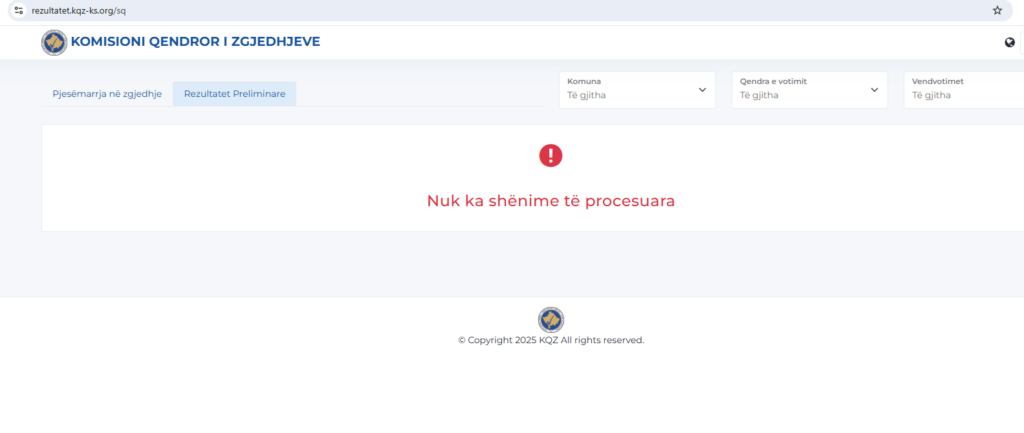
Task: Click the 'Të gjitha' value under Qendra e votimit
Action: [760, 96]
